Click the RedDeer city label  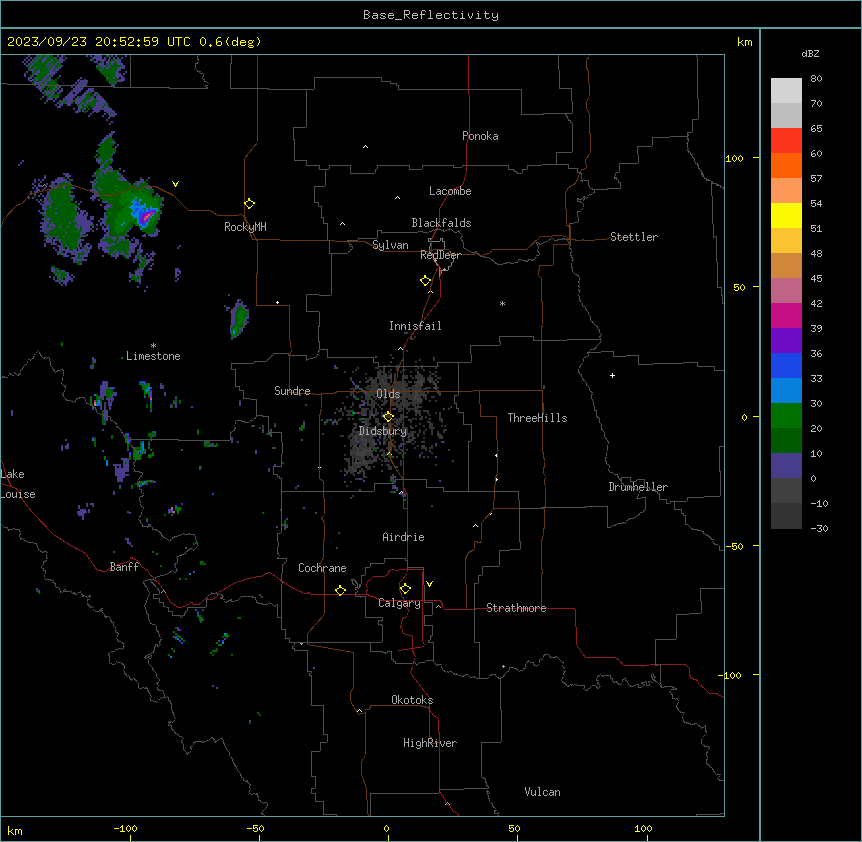tap(440, 255)
